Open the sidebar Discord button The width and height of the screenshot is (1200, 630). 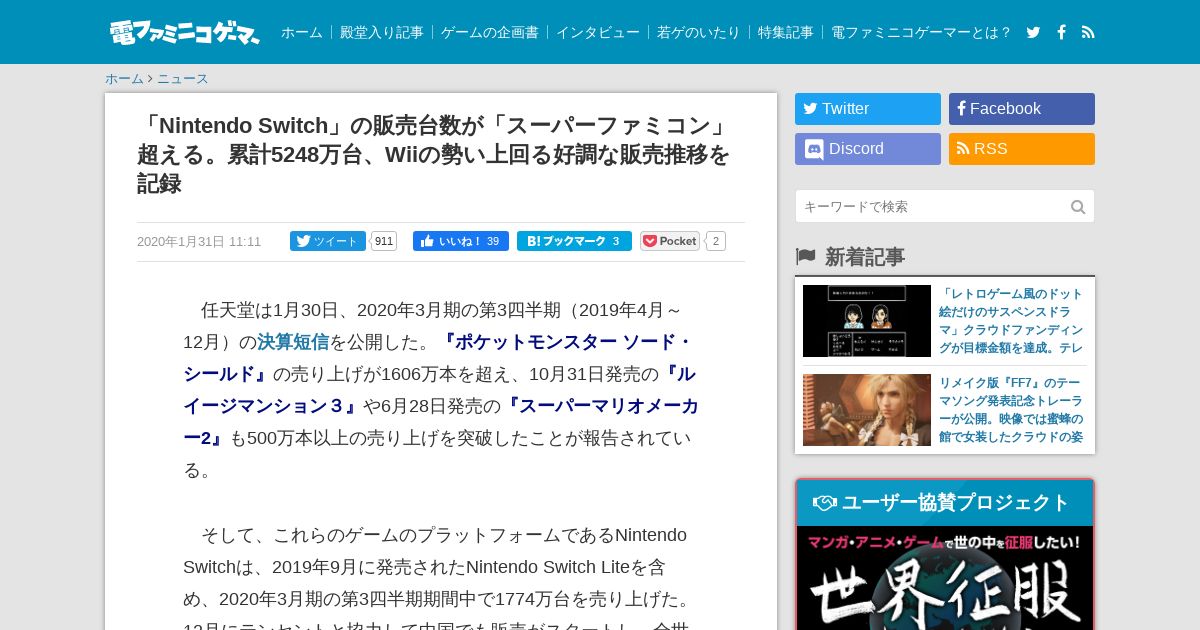[x=868, y=149]
